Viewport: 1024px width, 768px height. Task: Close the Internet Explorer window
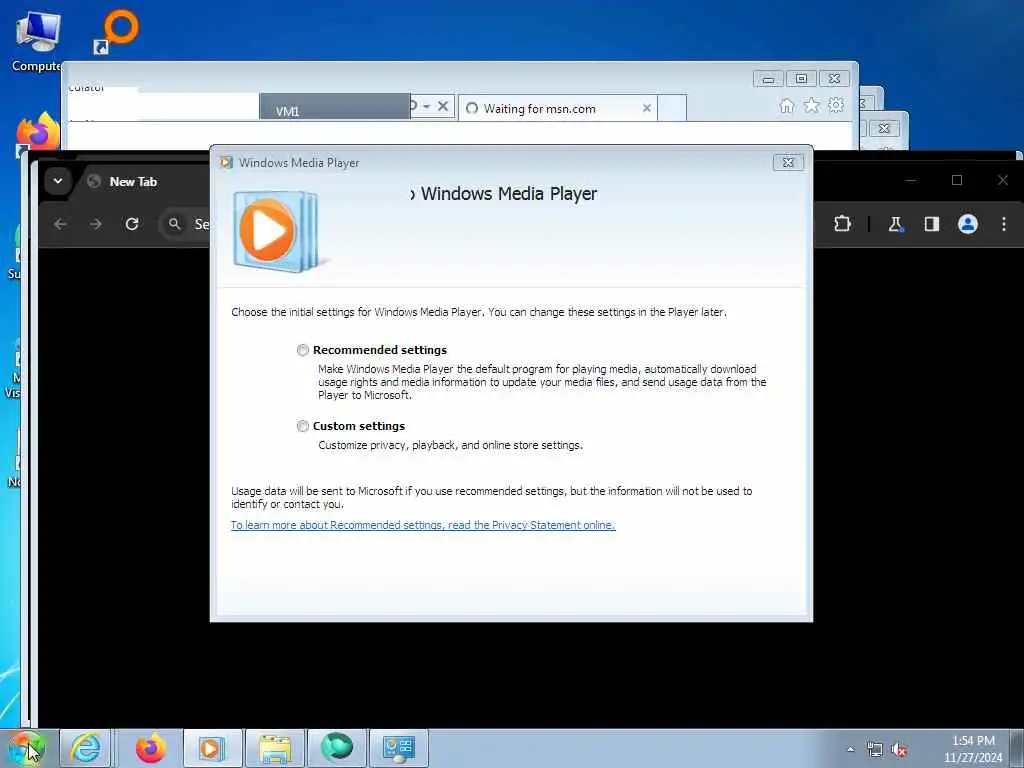tap(834, 79)
